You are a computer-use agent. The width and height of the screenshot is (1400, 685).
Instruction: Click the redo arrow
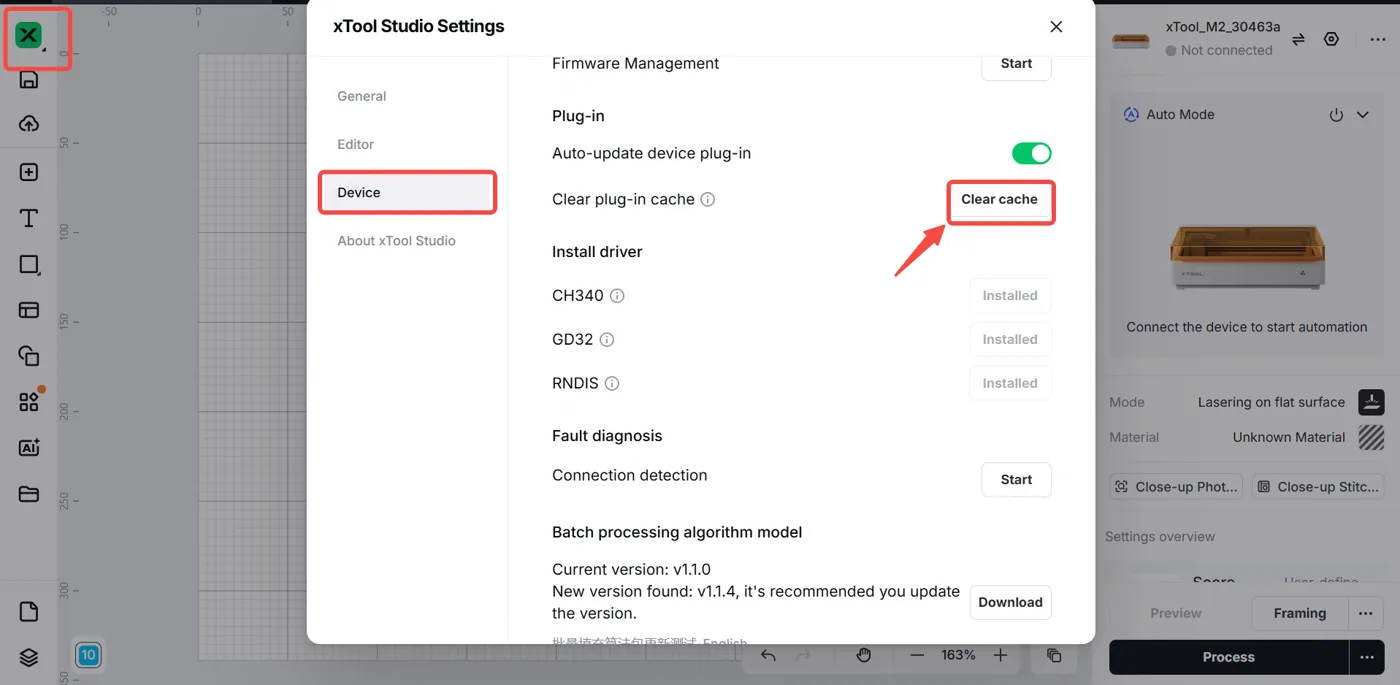(803, 655)
